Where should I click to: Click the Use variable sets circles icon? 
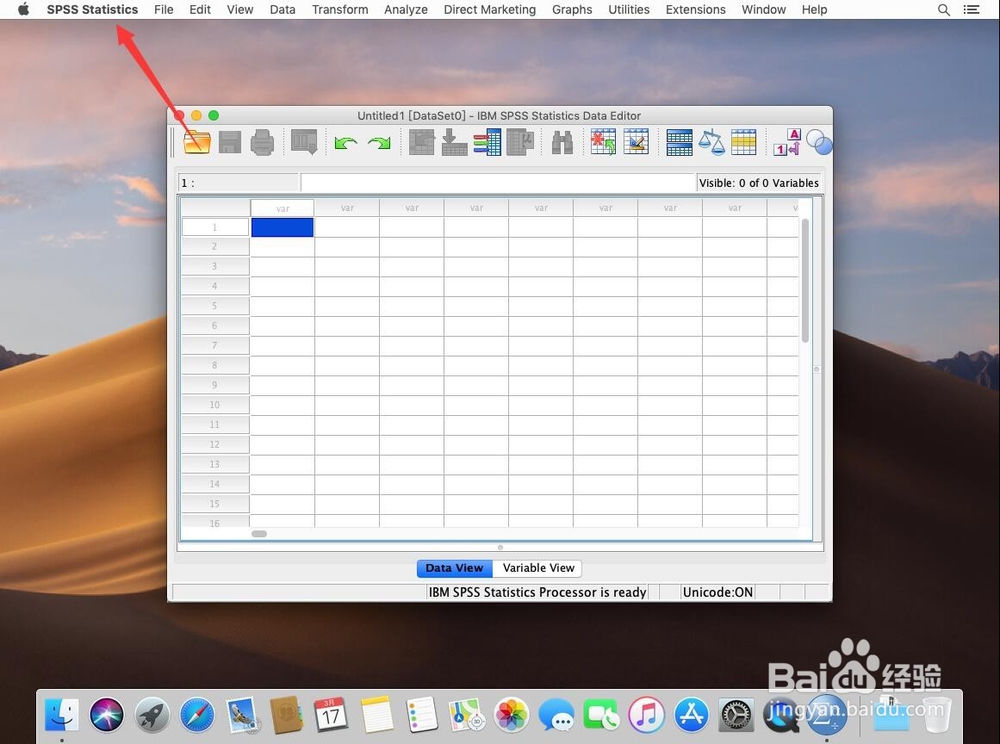819,142
